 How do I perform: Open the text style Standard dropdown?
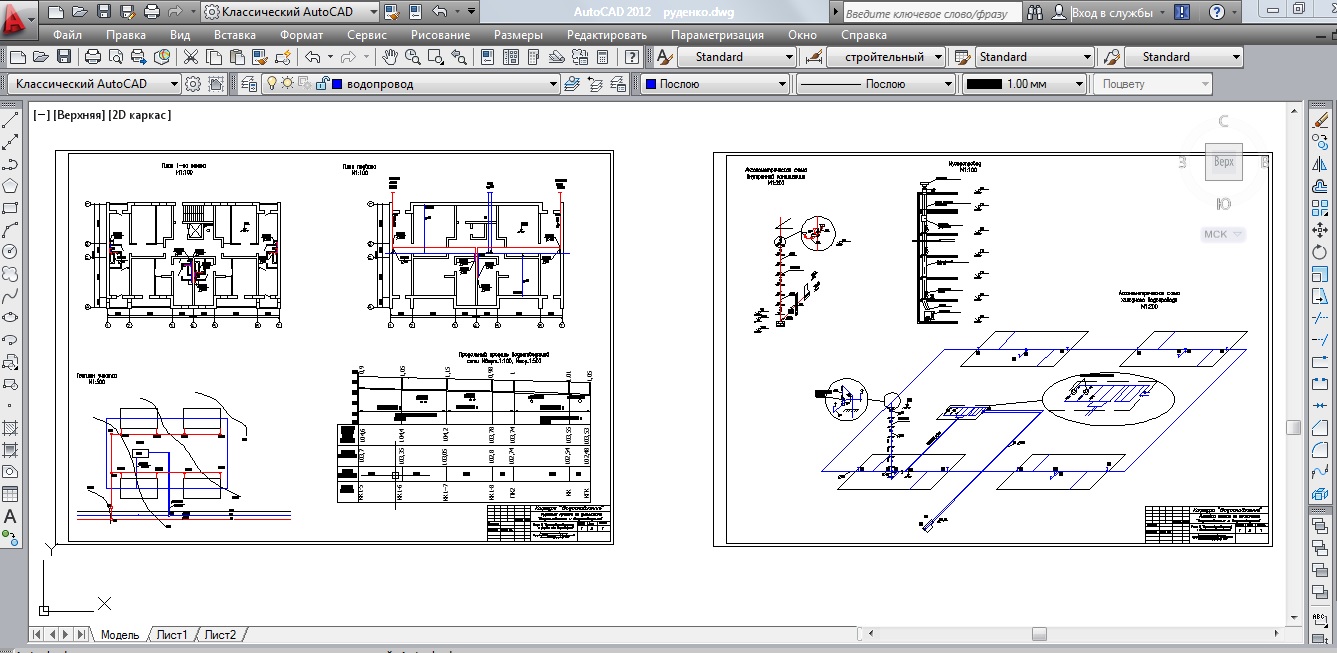tap(737, 57)
